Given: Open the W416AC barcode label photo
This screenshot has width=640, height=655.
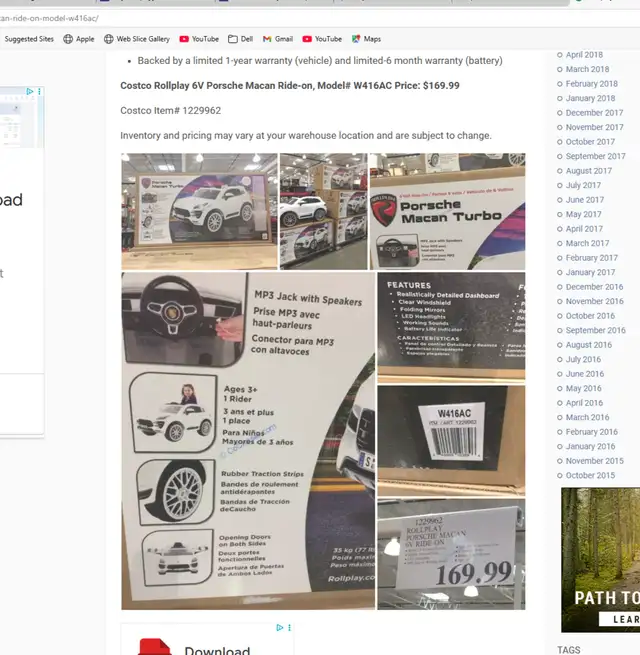Looking at the screenshot, I should pos(451,441).
